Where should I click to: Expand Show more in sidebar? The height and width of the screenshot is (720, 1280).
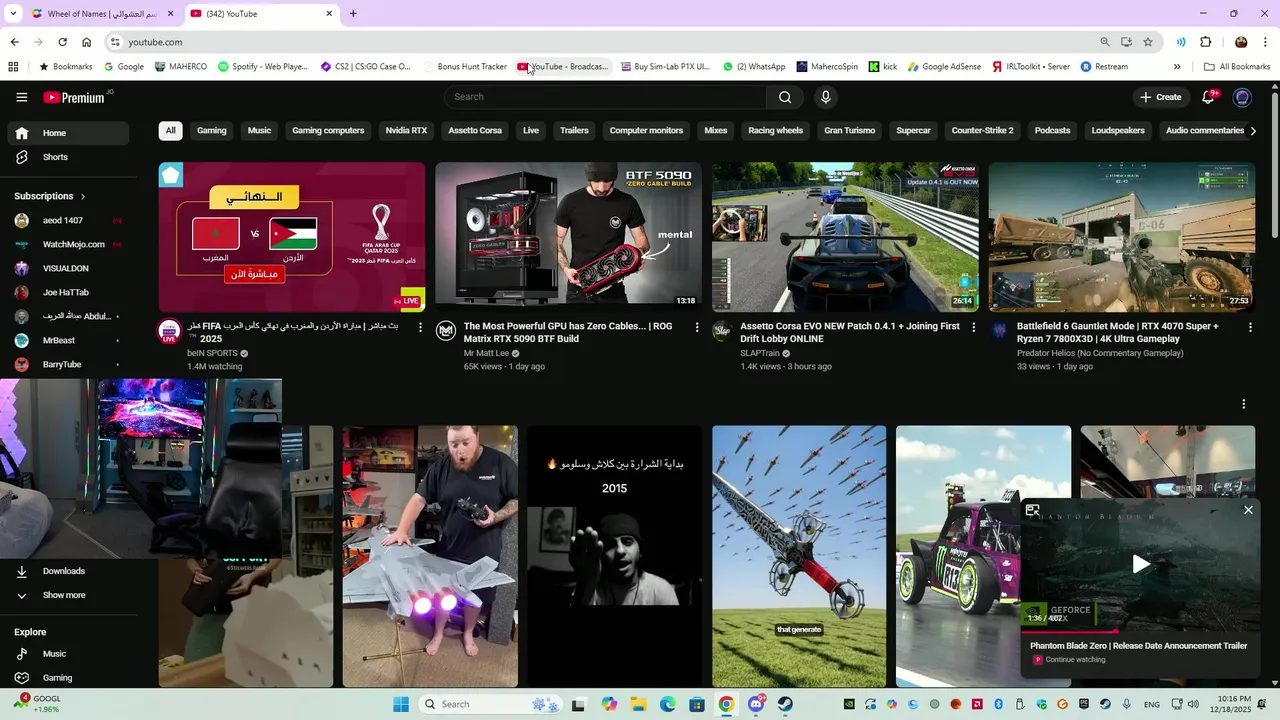[64, 595]
